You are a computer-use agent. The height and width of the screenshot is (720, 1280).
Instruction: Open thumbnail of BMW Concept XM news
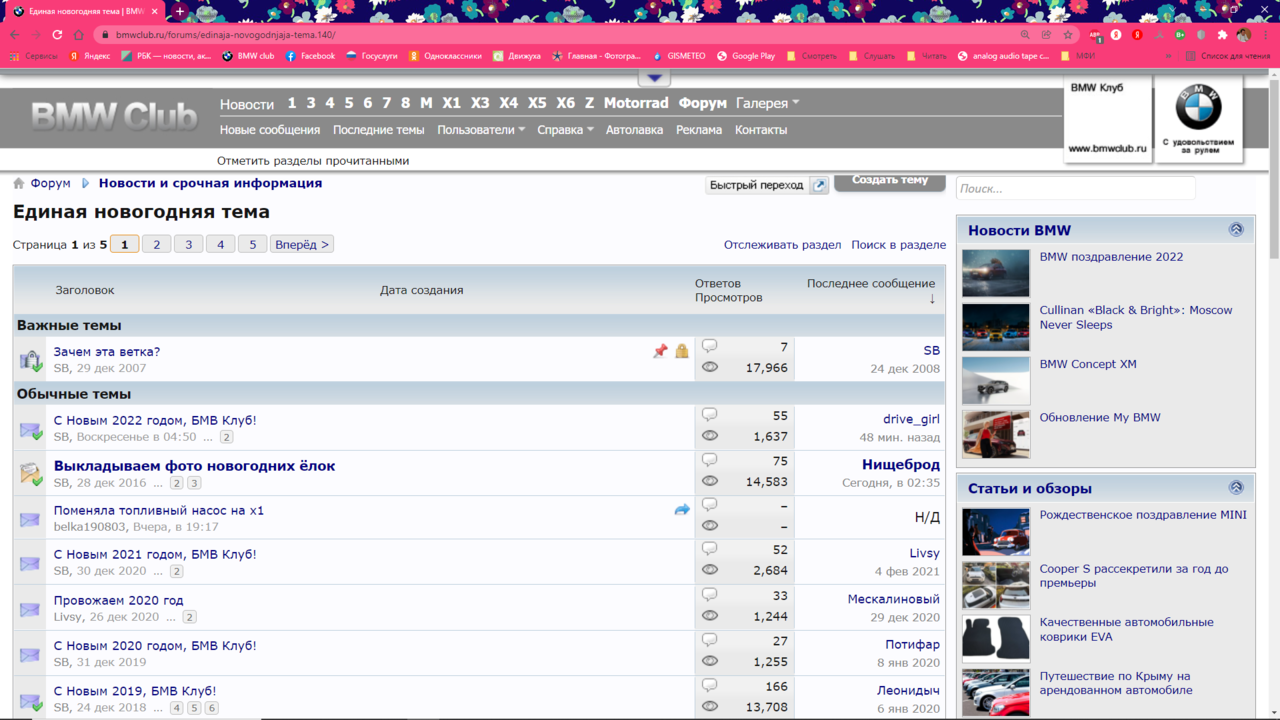(995, 380)
